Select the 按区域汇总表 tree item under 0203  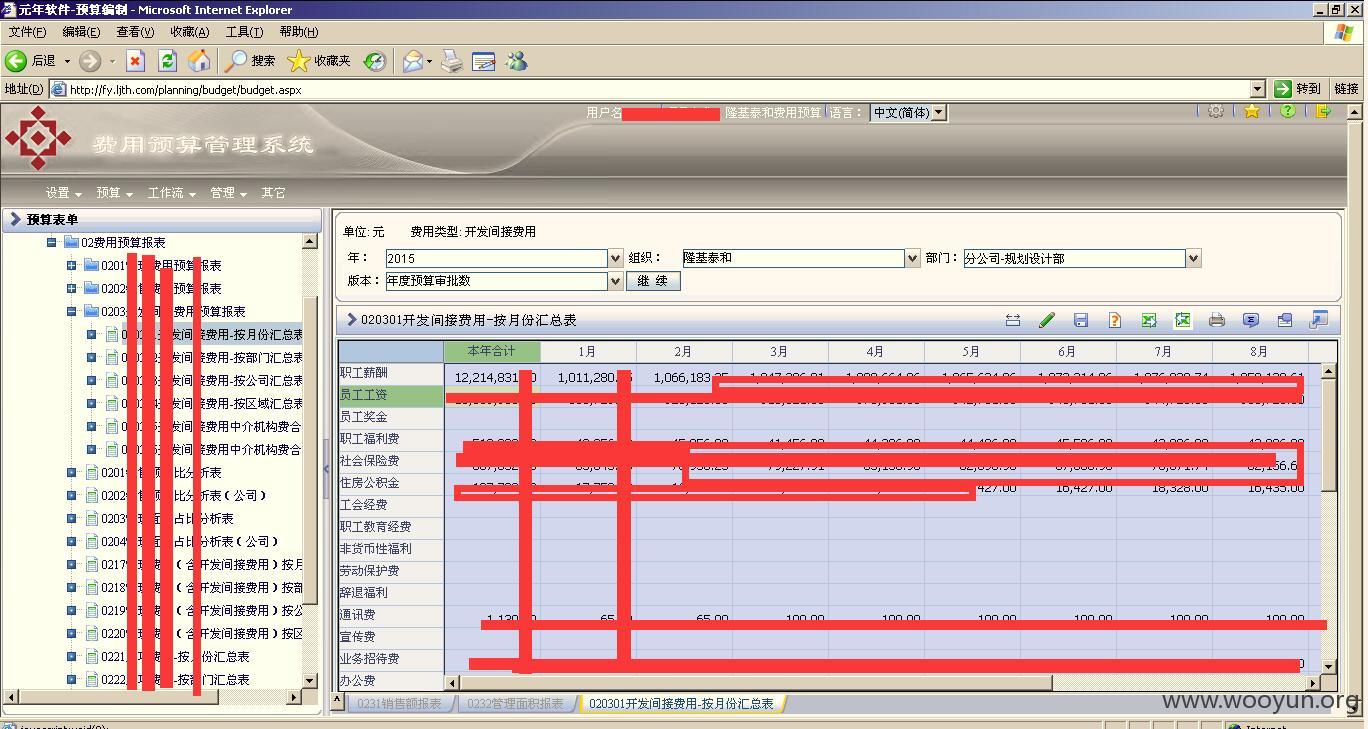click(212, 403)
